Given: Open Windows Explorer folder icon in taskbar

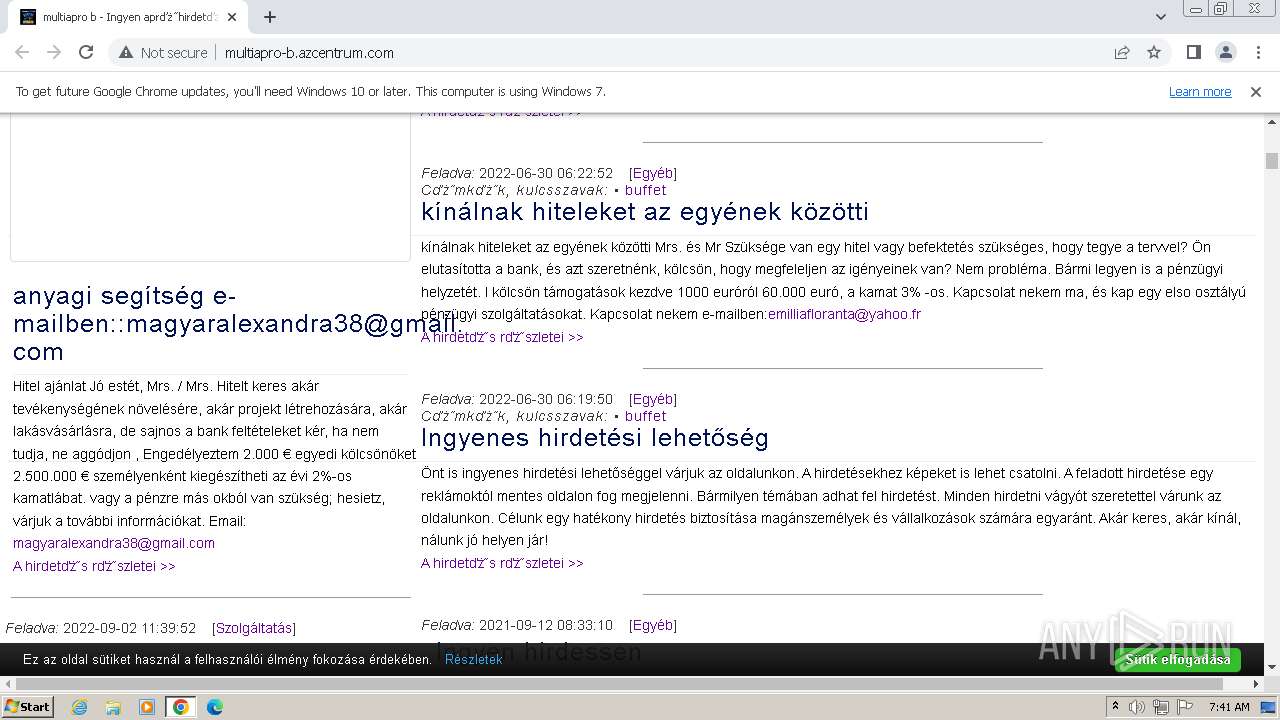Looking at the screenshot, I should tap(113, 707).
